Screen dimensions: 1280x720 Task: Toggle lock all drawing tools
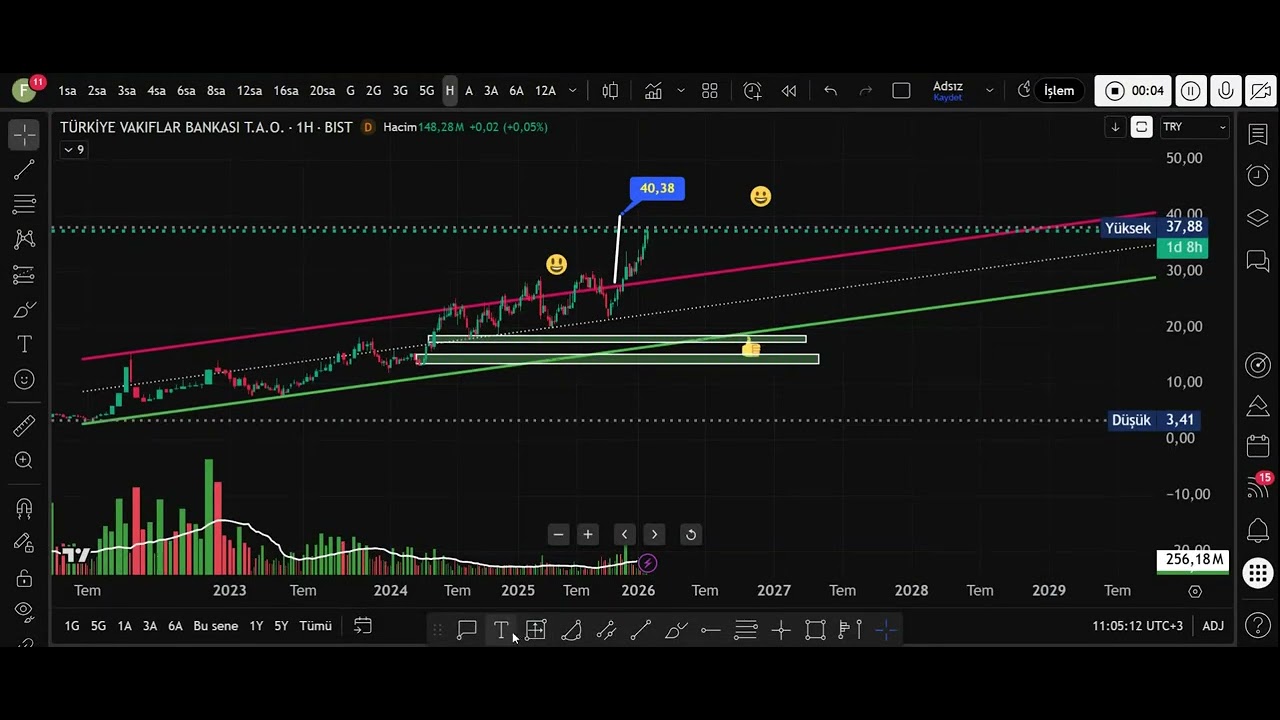[24, 578]
